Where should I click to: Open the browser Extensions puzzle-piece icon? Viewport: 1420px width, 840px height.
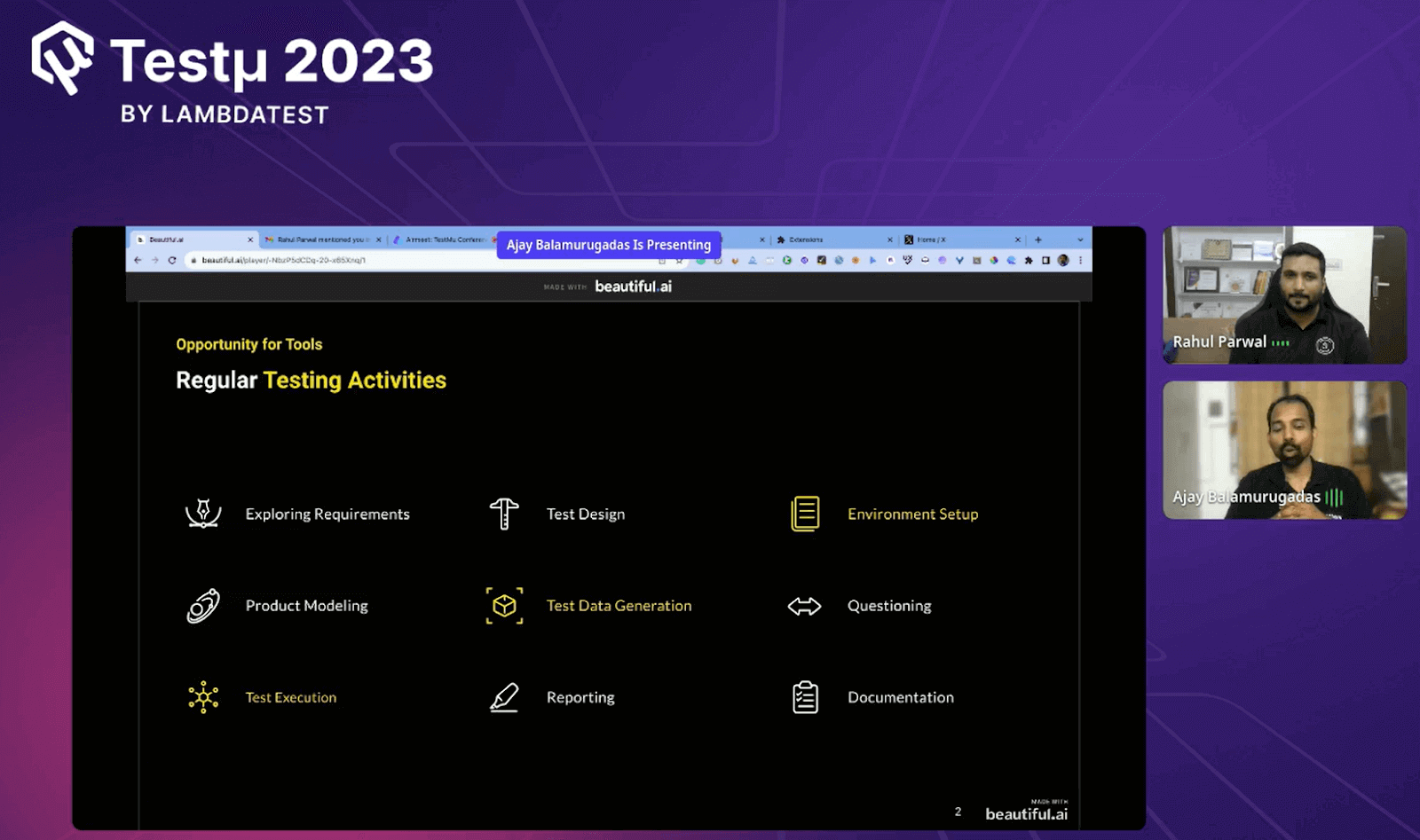(x=1029, y=261)
